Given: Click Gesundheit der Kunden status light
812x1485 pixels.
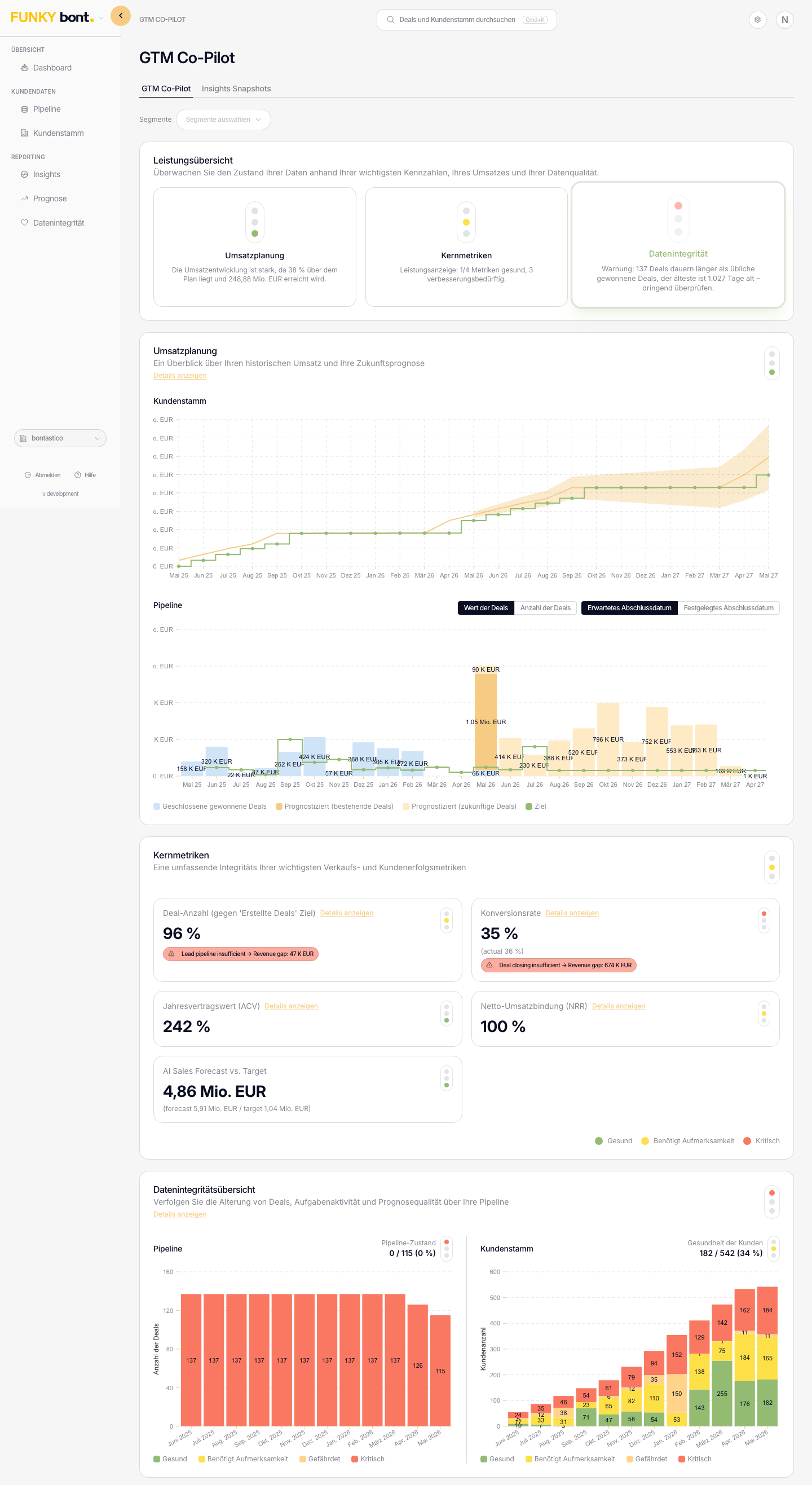Looking at the screenshot, I should click(x=774, y=1249).
